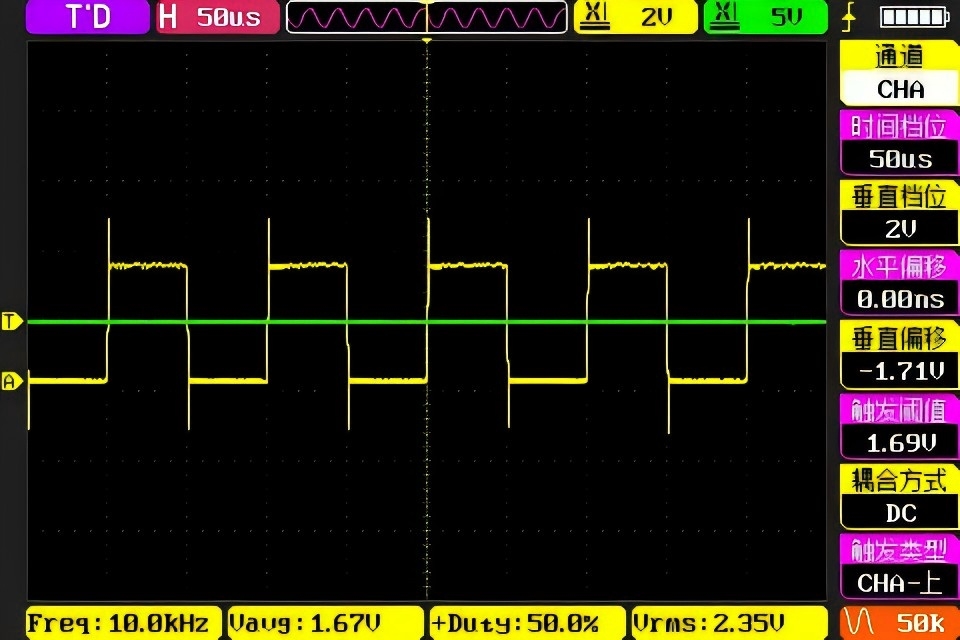Open the 50us time base setting
This screenshot has width=960, height=640.
point(900,159)
